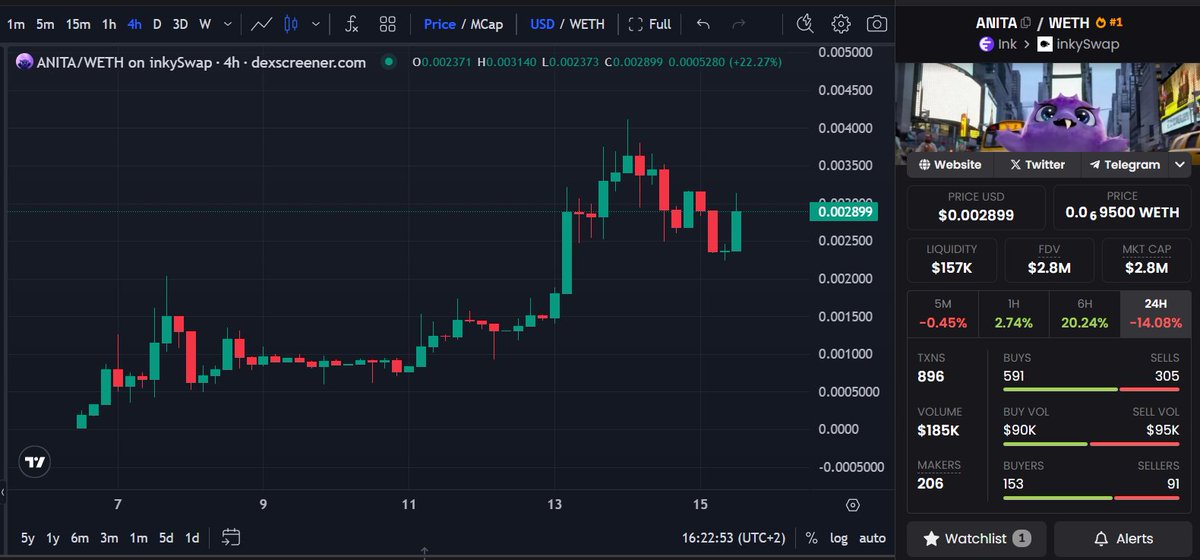Set date range to 1d
The height and width of the screenshot is (560, 1200).
pos(192,538)
